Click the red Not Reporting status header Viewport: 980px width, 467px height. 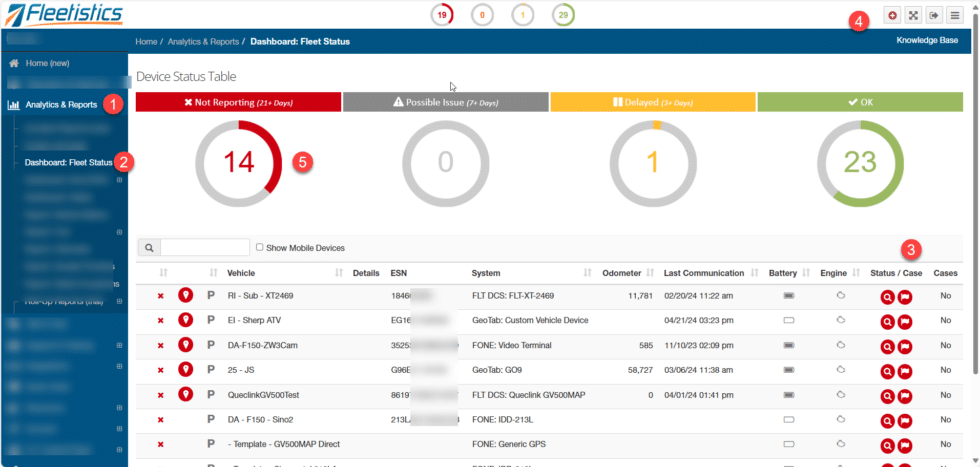[x=238, y=102]
